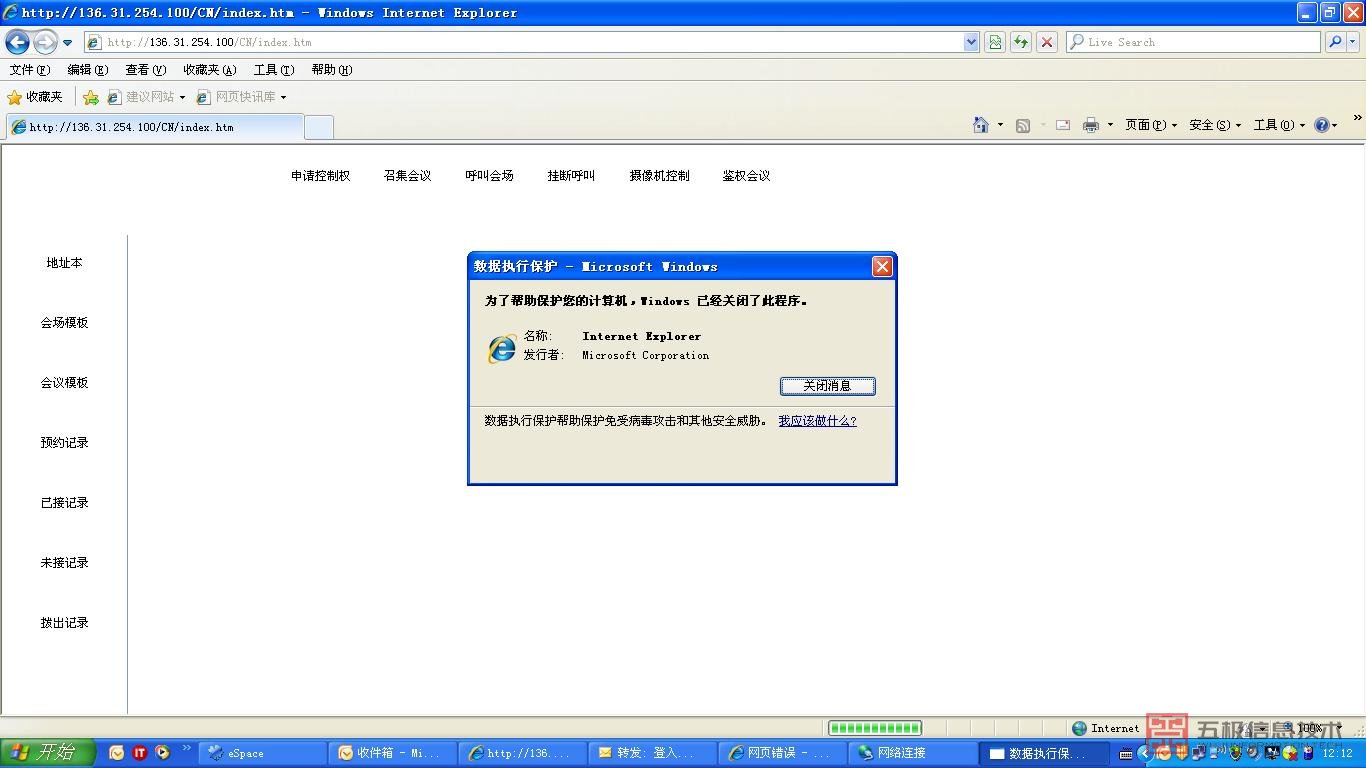1366x768 pixels.
Task: Click the add-to-favorites-bar star icon
Action: (91, 97)
